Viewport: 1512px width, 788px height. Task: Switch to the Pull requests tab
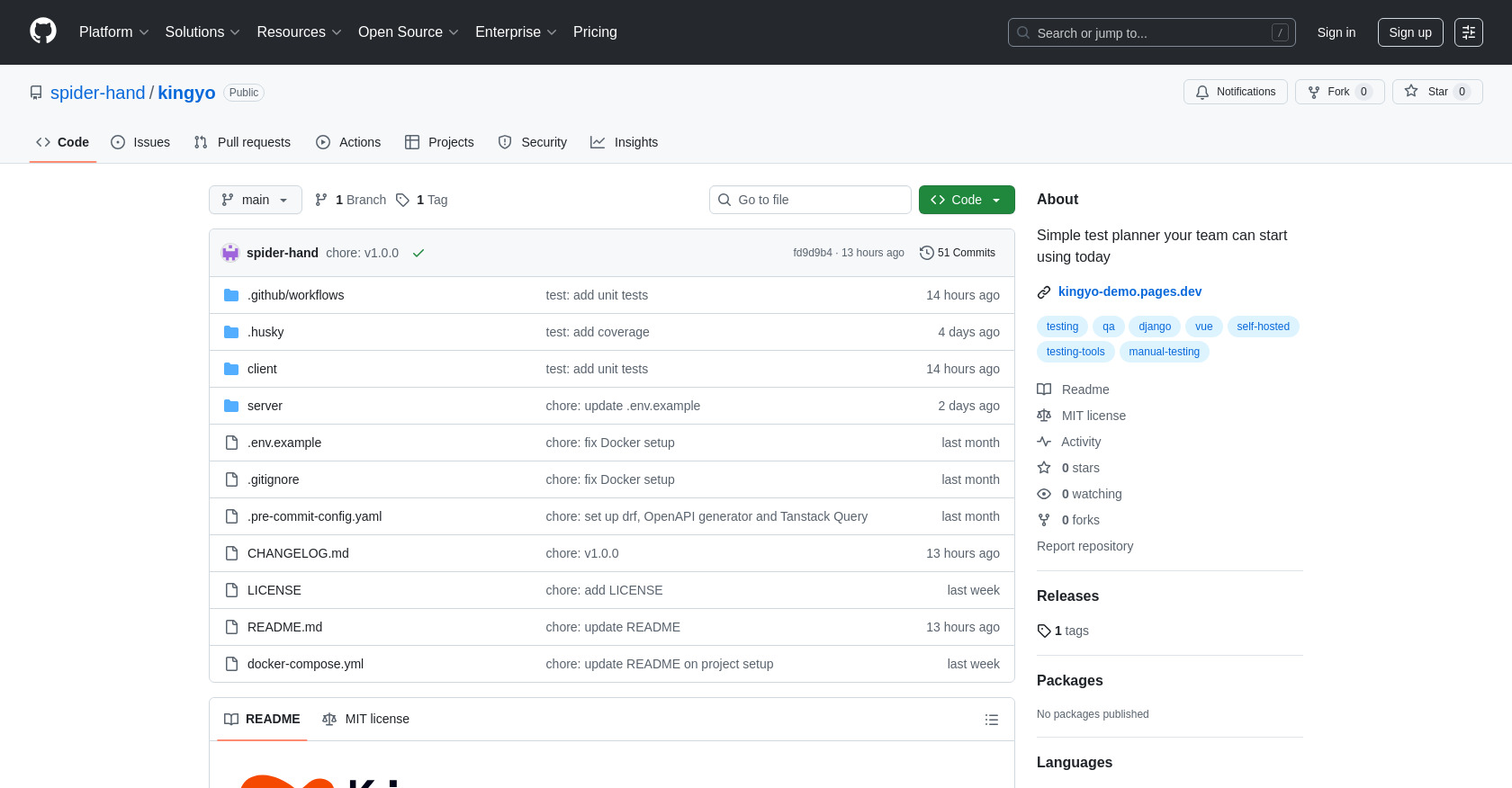tap(242, 142)
